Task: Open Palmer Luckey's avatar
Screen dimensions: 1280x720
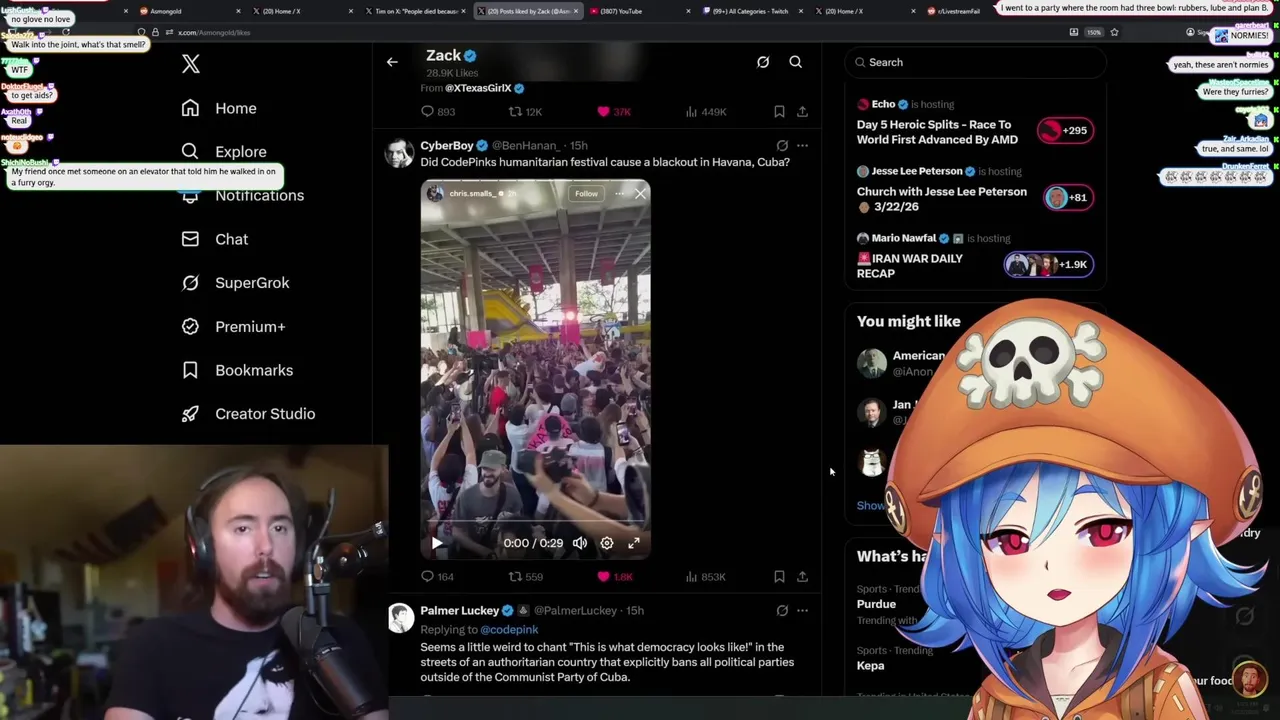Action: [x=400, y=618]
